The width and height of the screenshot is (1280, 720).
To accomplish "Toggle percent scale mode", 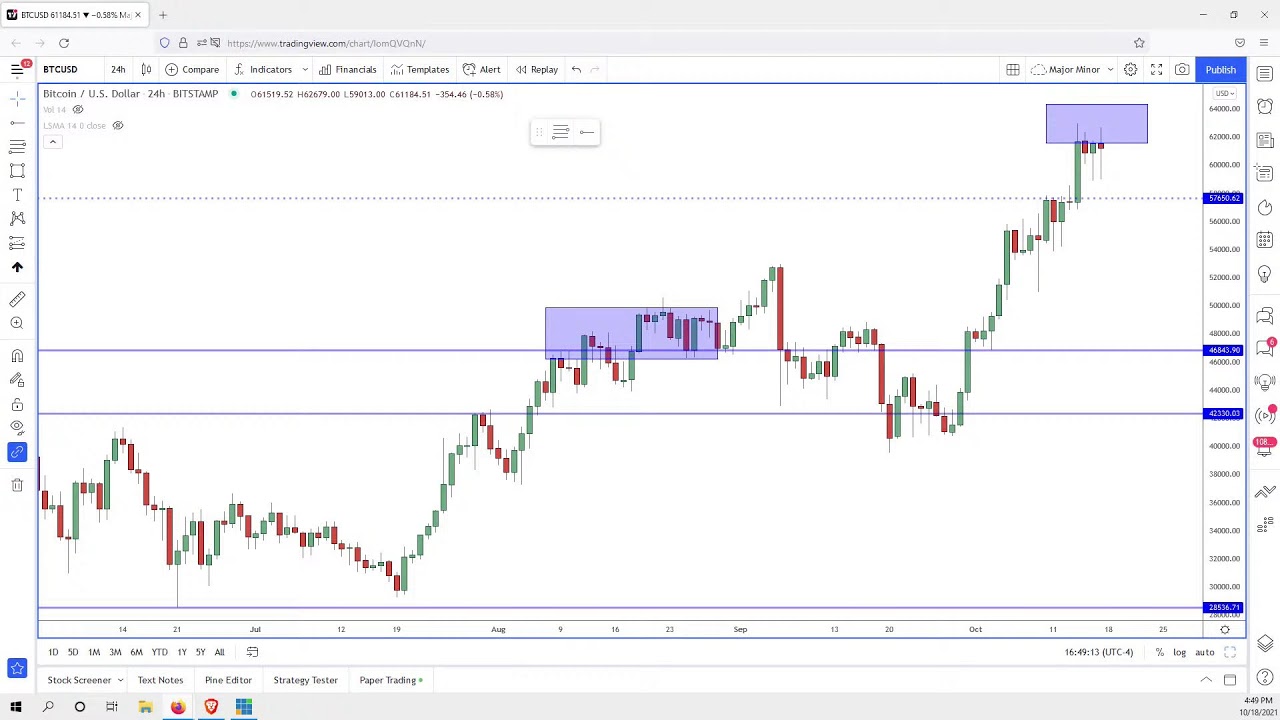I will click(x=1159, y=652).
